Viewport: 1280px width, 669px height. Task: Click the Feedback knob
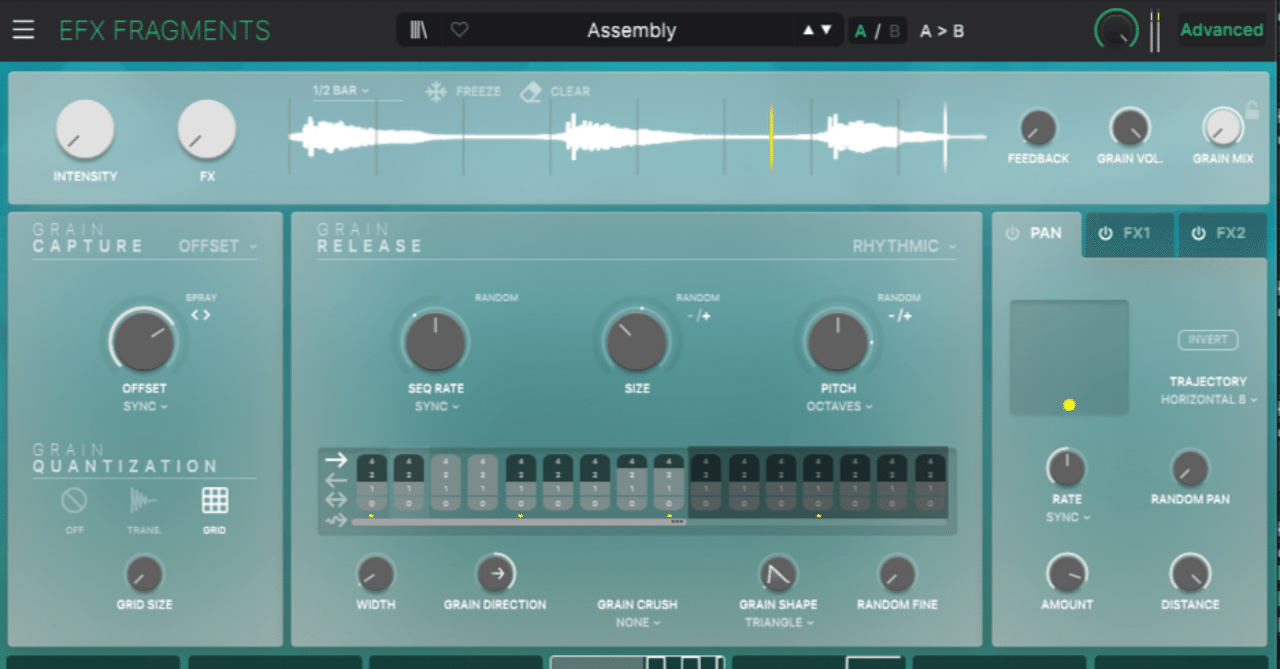pyautogui.click(x=1038, y=128)
